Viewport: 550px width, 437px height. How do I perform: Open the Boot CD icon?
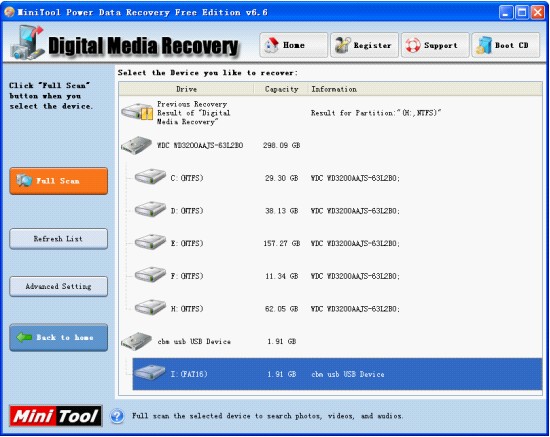484,46
